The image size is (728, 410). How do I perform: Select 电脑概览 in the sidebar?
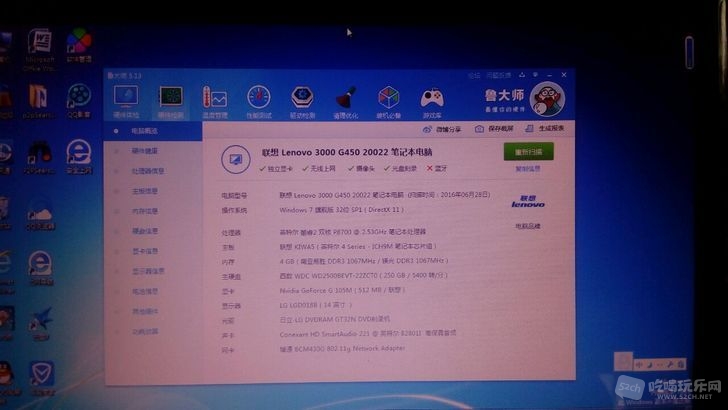153,131
